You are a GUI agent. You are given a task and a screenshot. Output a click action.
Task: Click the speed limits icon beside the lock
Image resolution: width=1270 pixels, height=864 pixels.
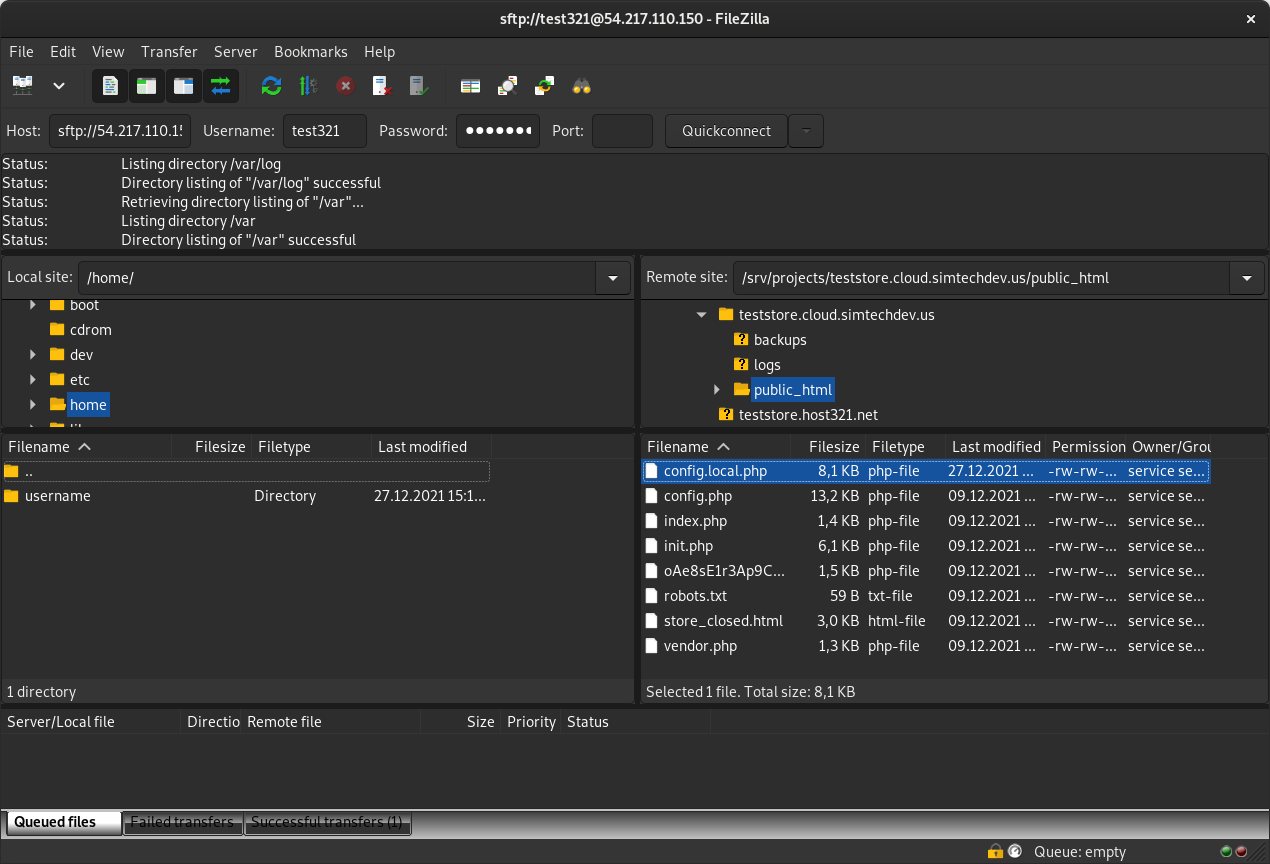pyautogui.click(x=1015, y=852)
